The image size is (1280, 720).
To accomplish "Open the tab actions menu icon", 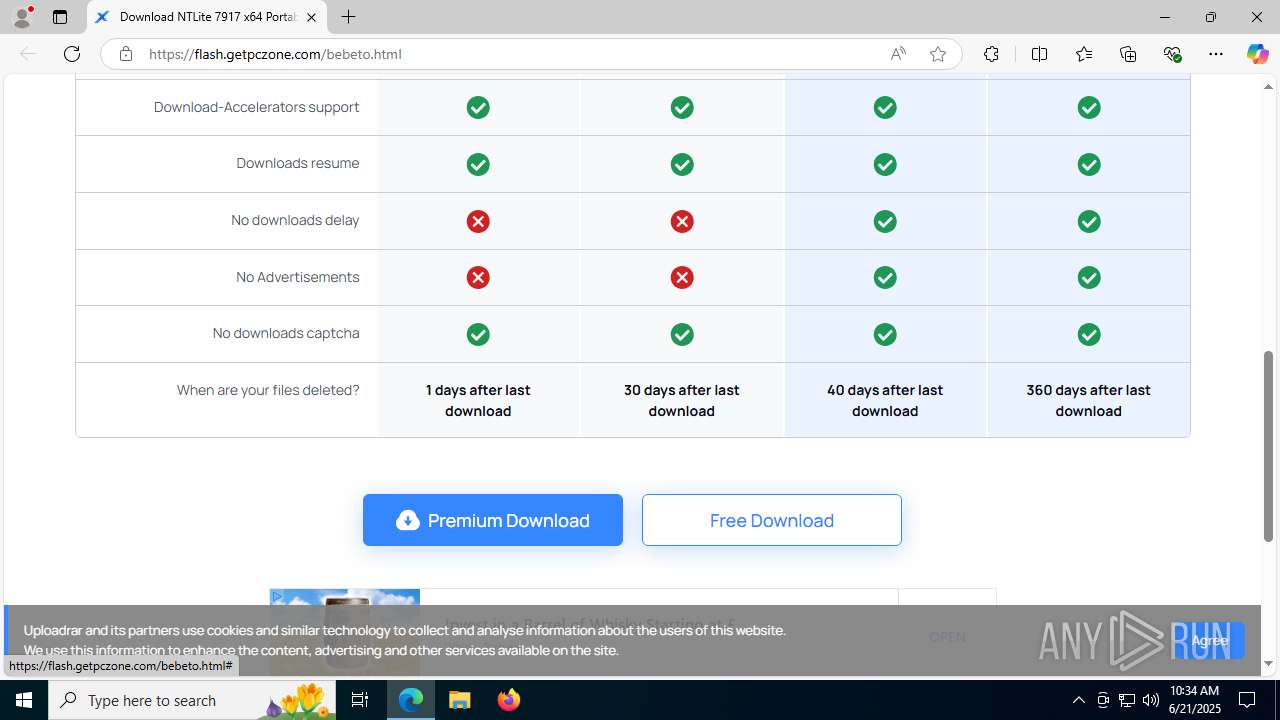I will tap(60, 17).
